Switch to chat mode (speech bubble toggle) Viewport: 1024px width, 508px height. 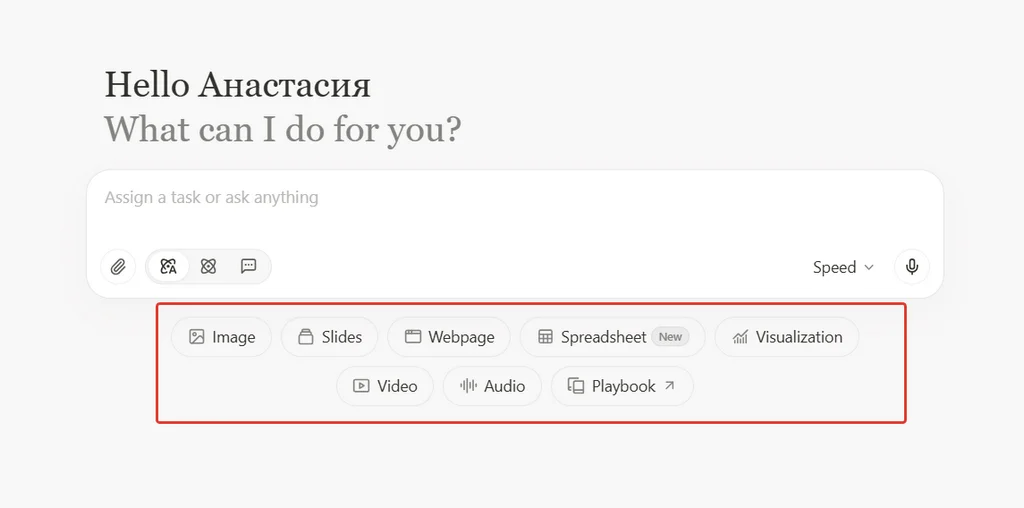pyautogui.click(x=249, y=267)
